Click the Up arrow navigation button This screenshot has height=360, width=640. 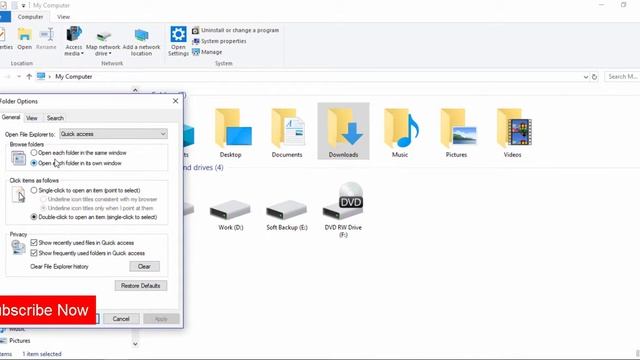pyautogui.click(x=29, y=77)
